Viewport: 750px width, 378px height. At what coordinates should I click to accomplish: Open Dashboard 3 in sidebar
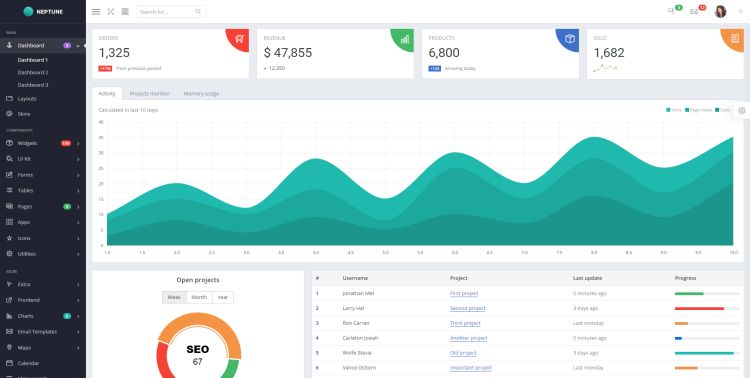coord(33,85)
